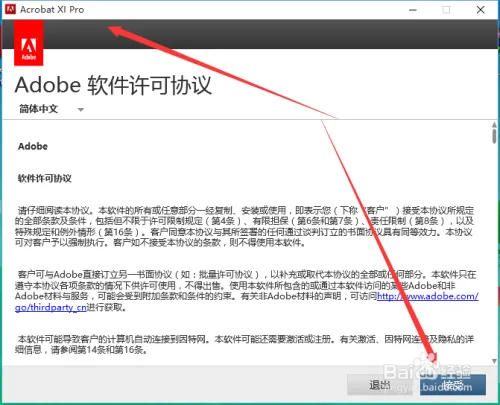Click the empty scrollbar track area
Screen dimensions: 500x405
pos(494,250)
